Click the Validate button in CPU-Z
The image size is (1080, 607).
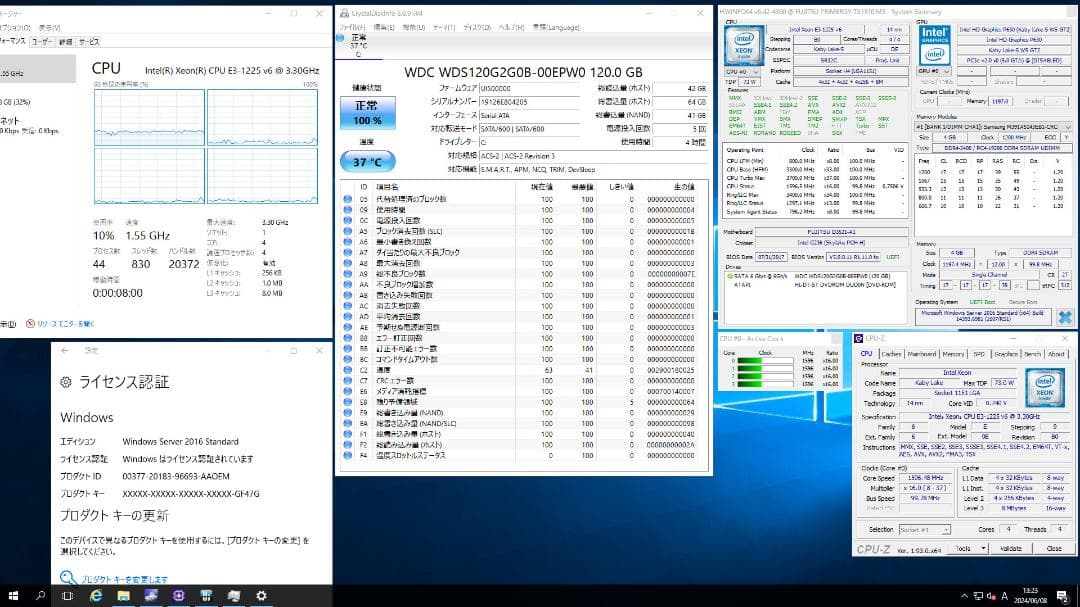coord(1010,548)
